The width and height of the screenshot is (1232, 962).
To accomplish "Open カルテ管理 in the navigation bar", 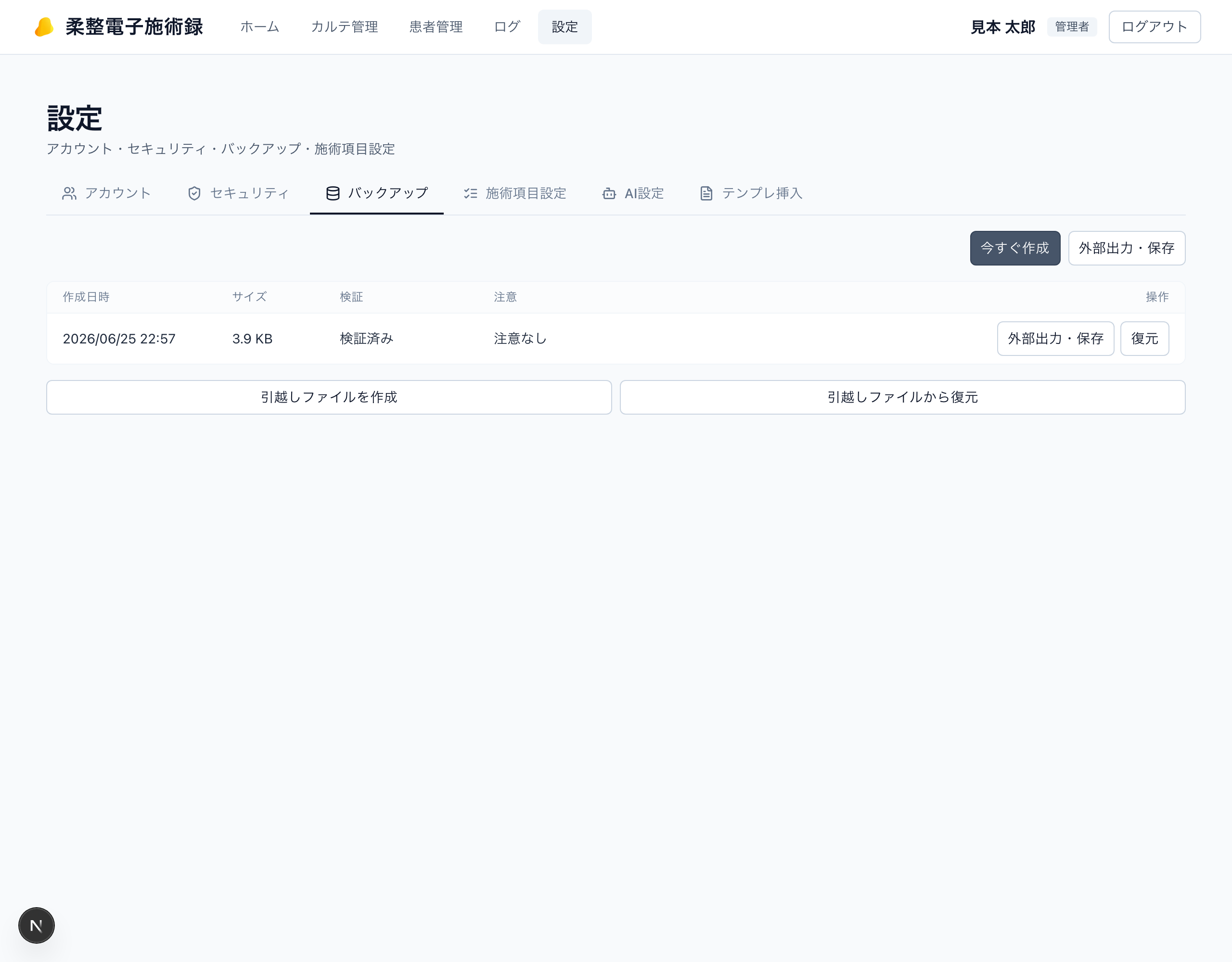I will pos(345,26).
